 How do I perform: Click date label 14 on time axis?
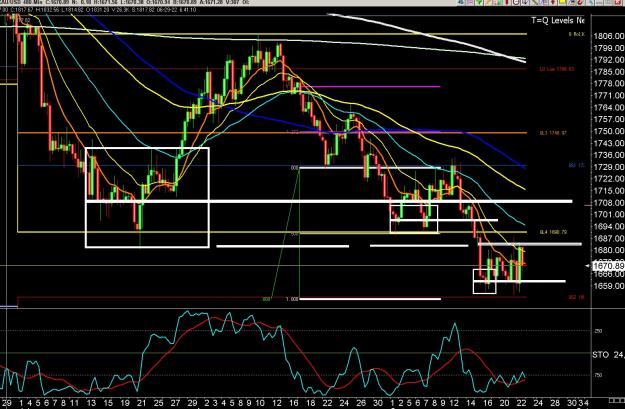point(471,403)
